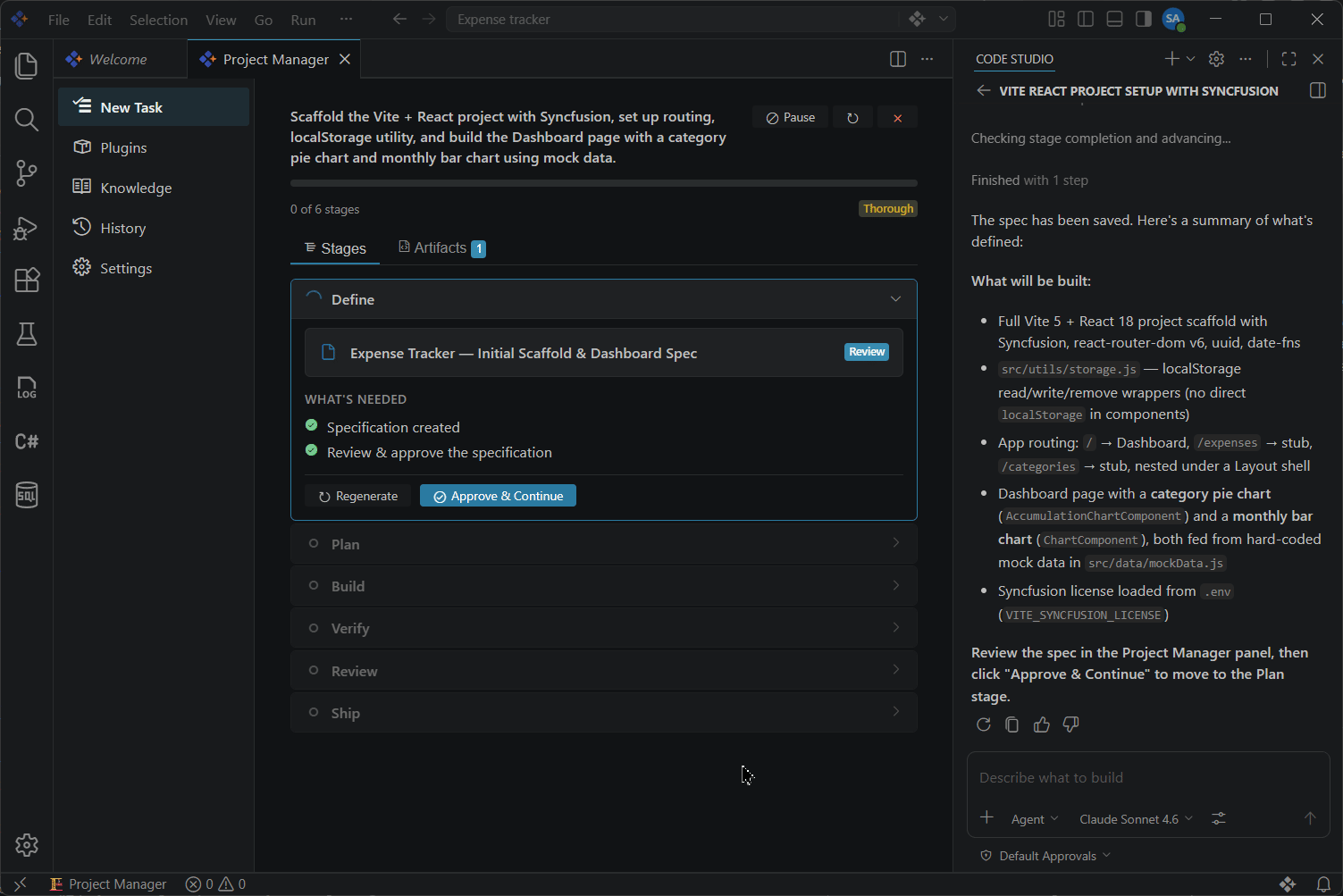Split the editor to the right
Viewport: 1343px width, 896px height.
(x=898, y=59)
